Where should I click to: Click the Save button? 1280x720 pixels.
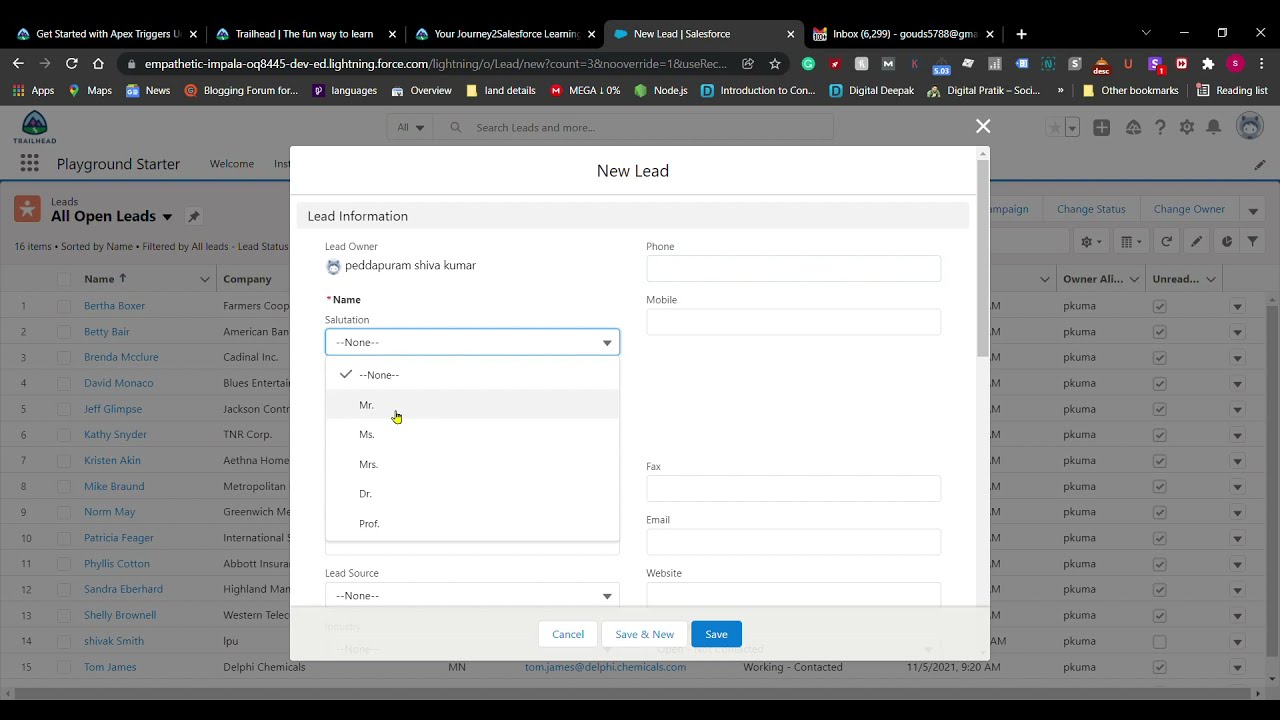pos(716,634)
